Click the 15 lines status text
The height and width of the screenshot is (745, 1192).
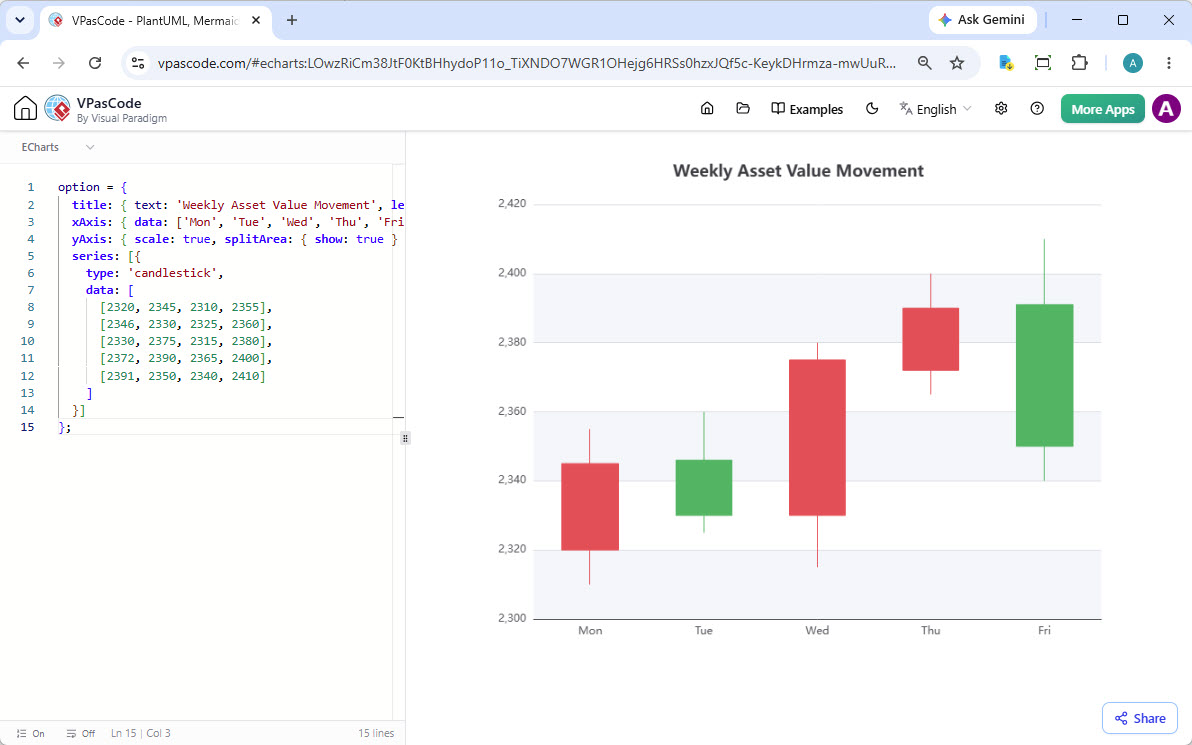(x=376, y=734)
